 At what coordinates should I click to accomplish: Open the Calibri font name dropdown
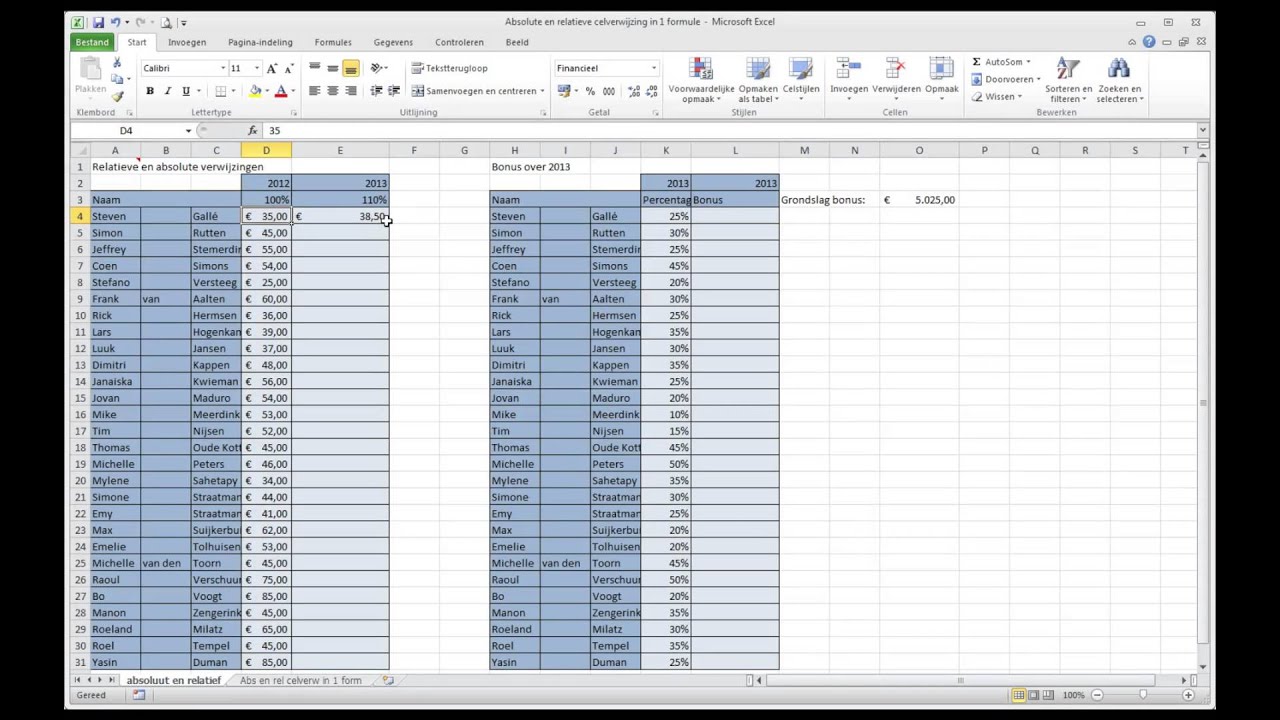click(x=223, y=68)
